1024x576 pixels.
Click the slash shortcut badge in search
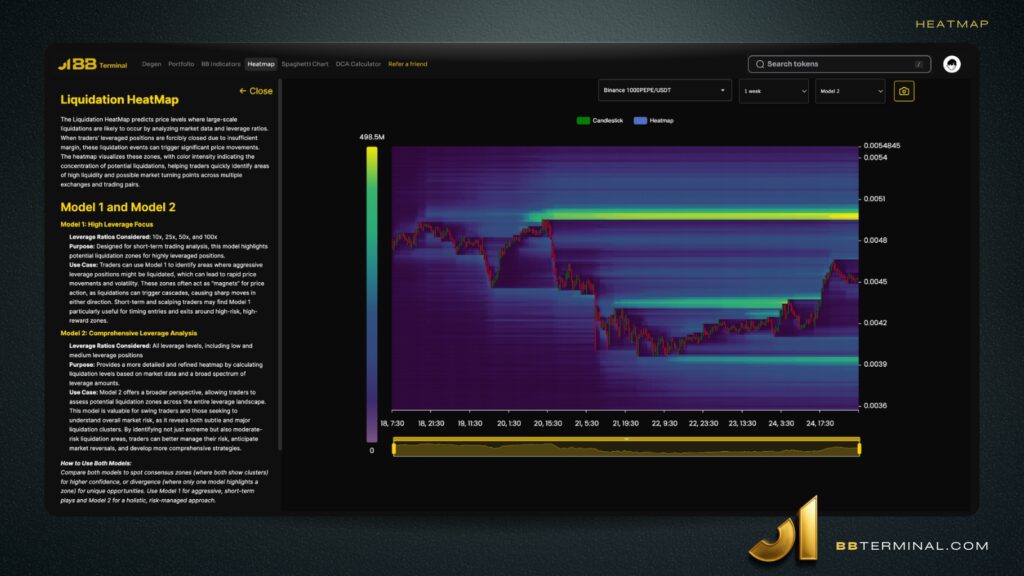(918, 64)
